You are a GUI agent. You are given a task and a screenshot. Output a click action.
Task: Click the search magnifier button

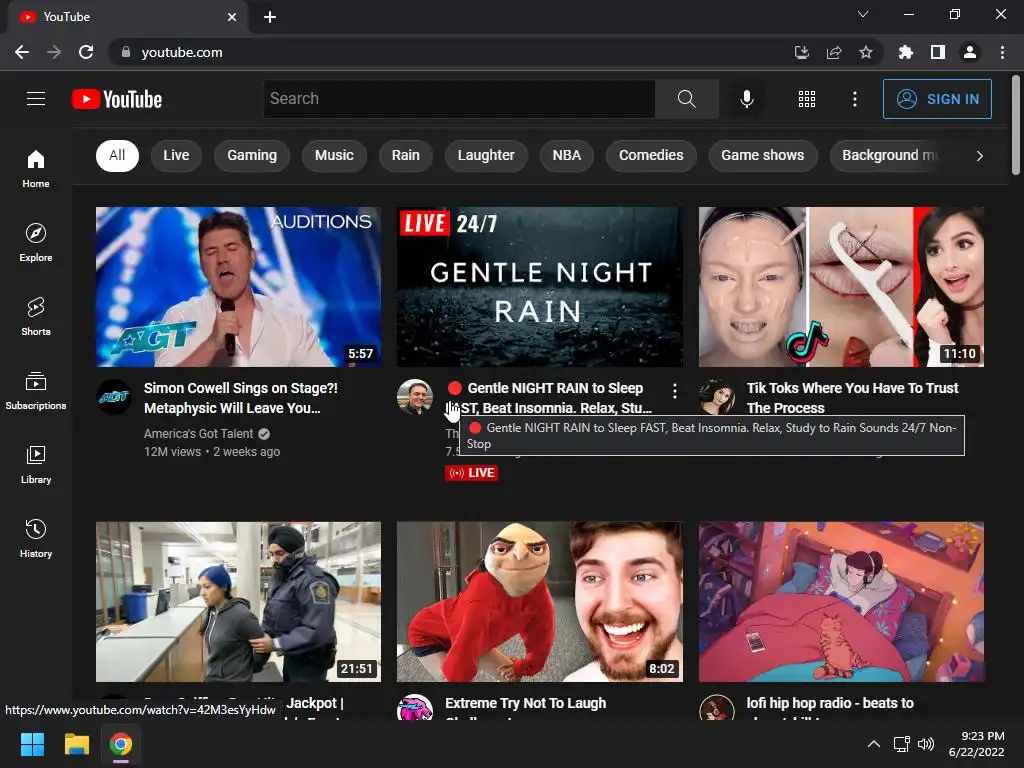click(686, 99)
